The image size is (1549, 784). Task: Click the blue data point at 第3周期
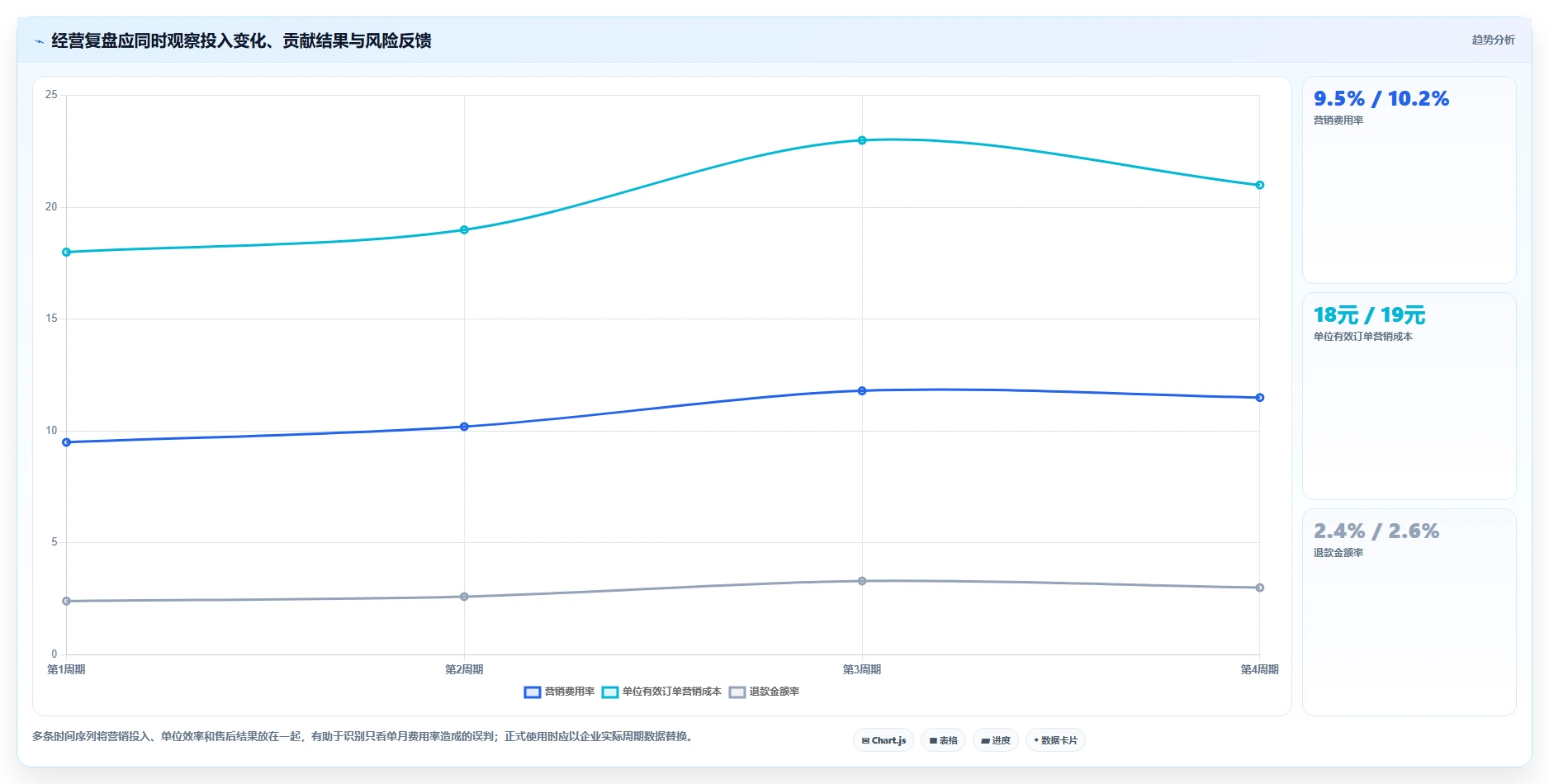click(862, 391)
